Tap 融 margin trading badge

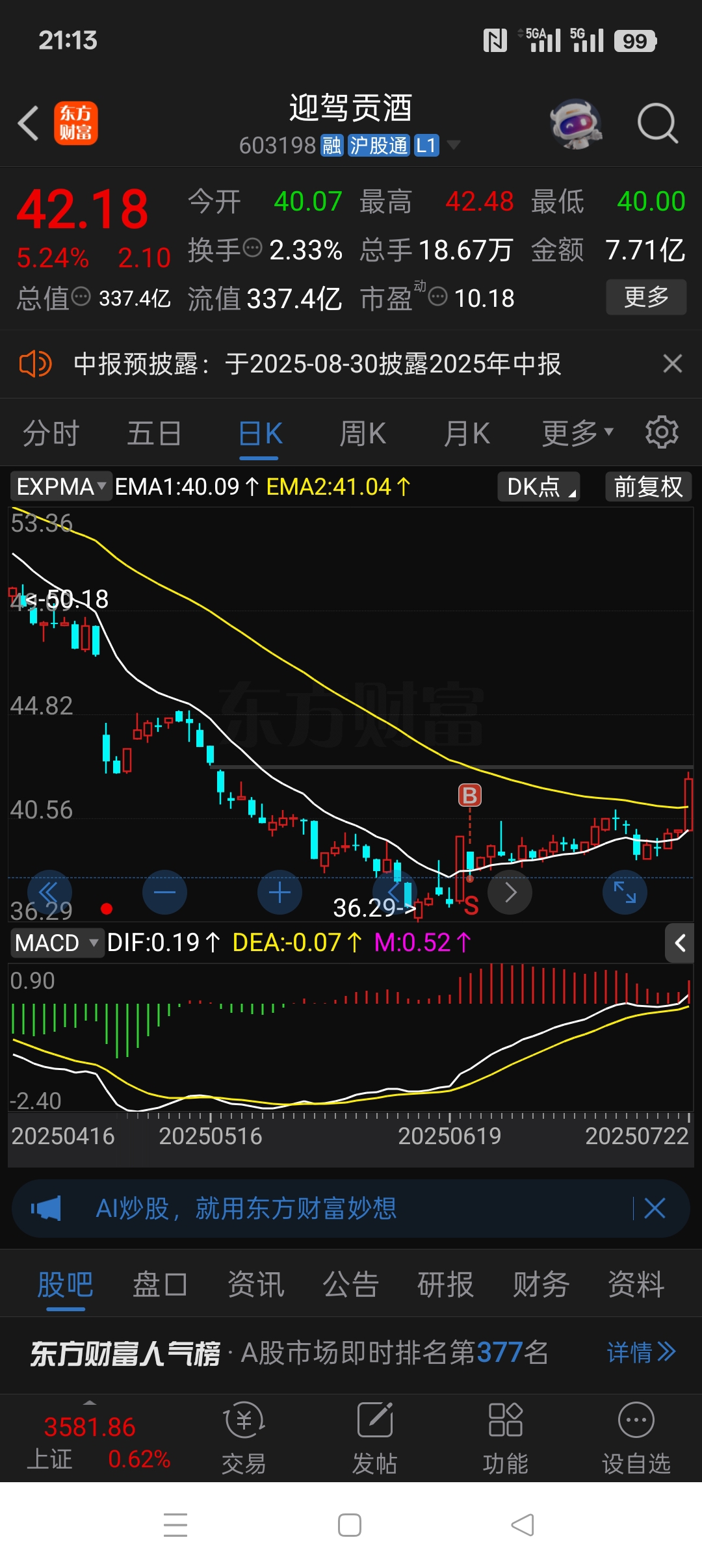click(x=331, y=146)
